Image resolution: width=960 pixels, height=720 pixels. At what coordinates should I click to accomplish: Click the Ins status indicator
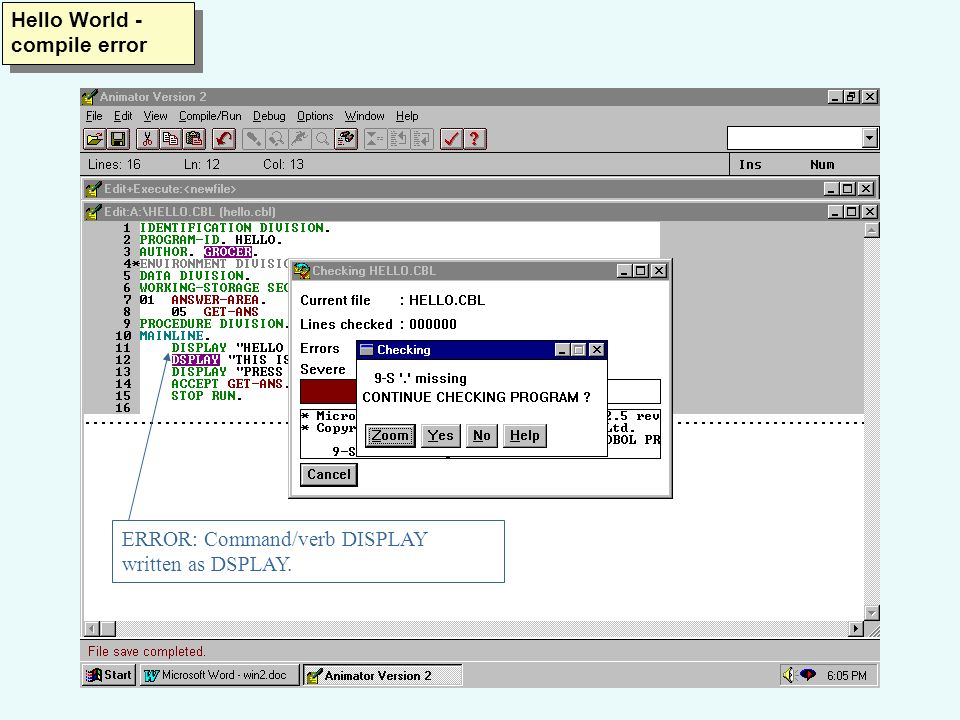[750, 164]
